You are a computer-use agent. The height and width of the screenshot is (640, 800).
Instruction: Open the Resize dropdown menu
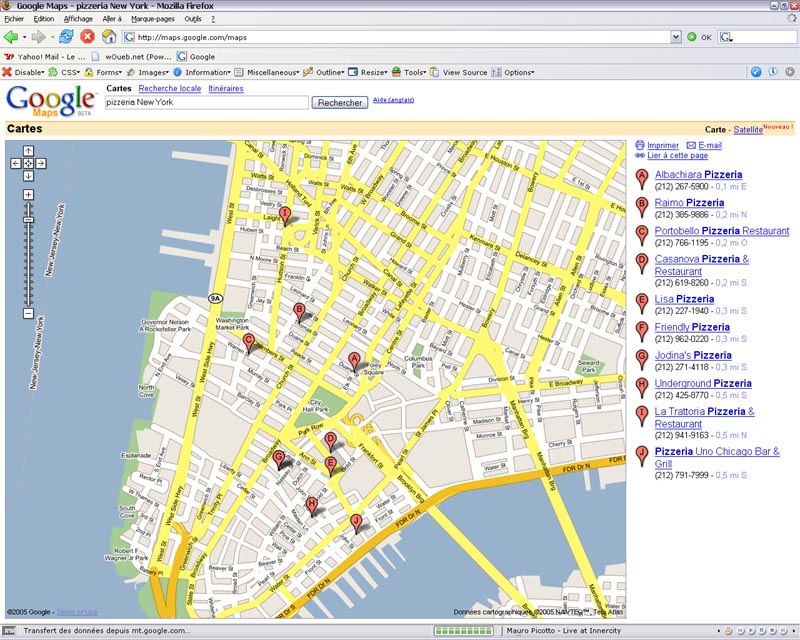(368, 72)
